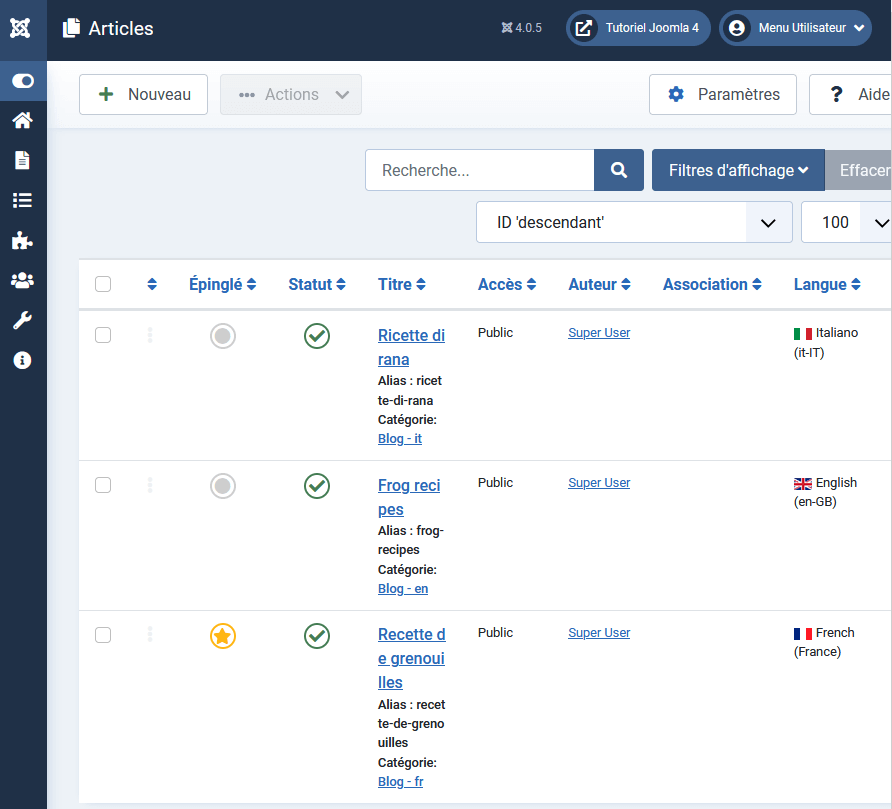Click the System wrench icon in sidebar
This screenshot has height=809, width=892.
[22, 320]
